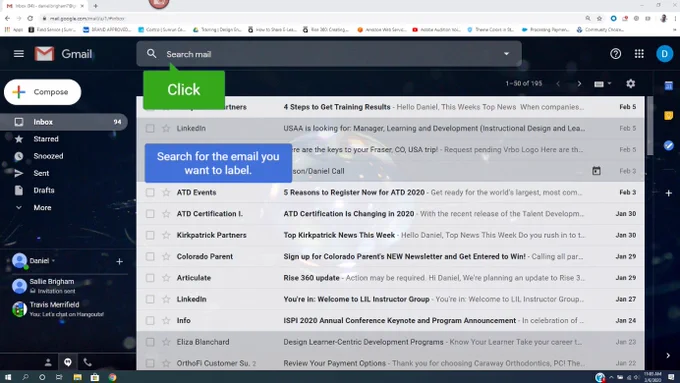
Task: Open the Support help icon
Action: [x=615, y=54]
